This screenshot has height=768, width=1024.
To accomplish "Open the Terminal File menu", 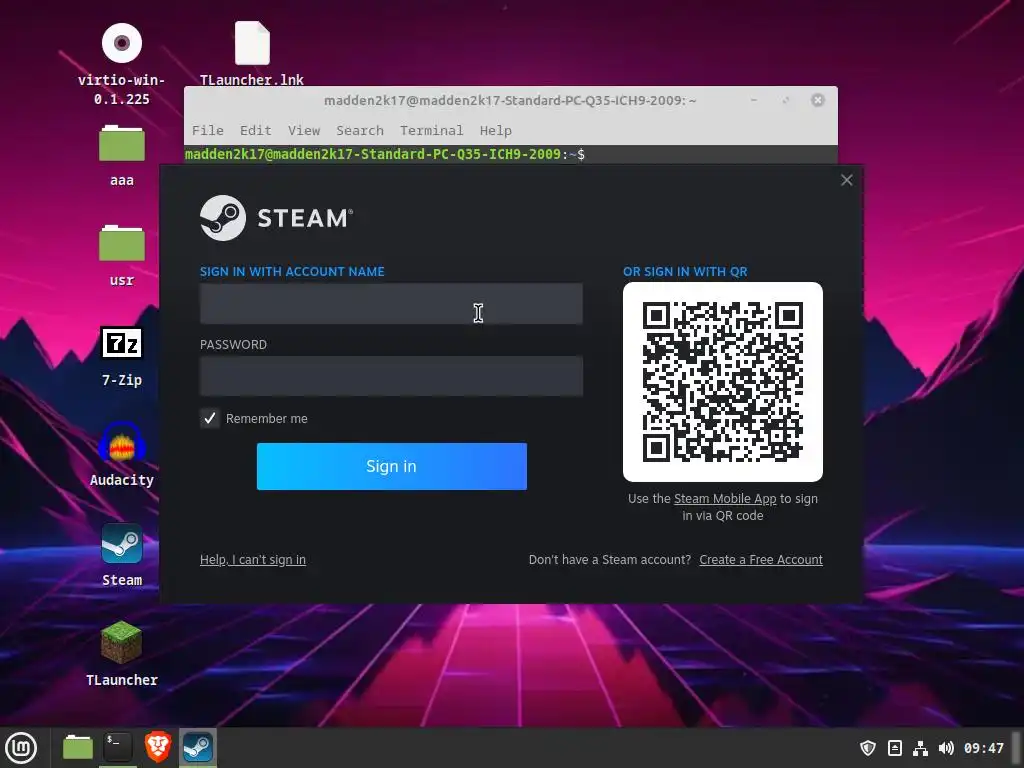I will click(208, 131).
